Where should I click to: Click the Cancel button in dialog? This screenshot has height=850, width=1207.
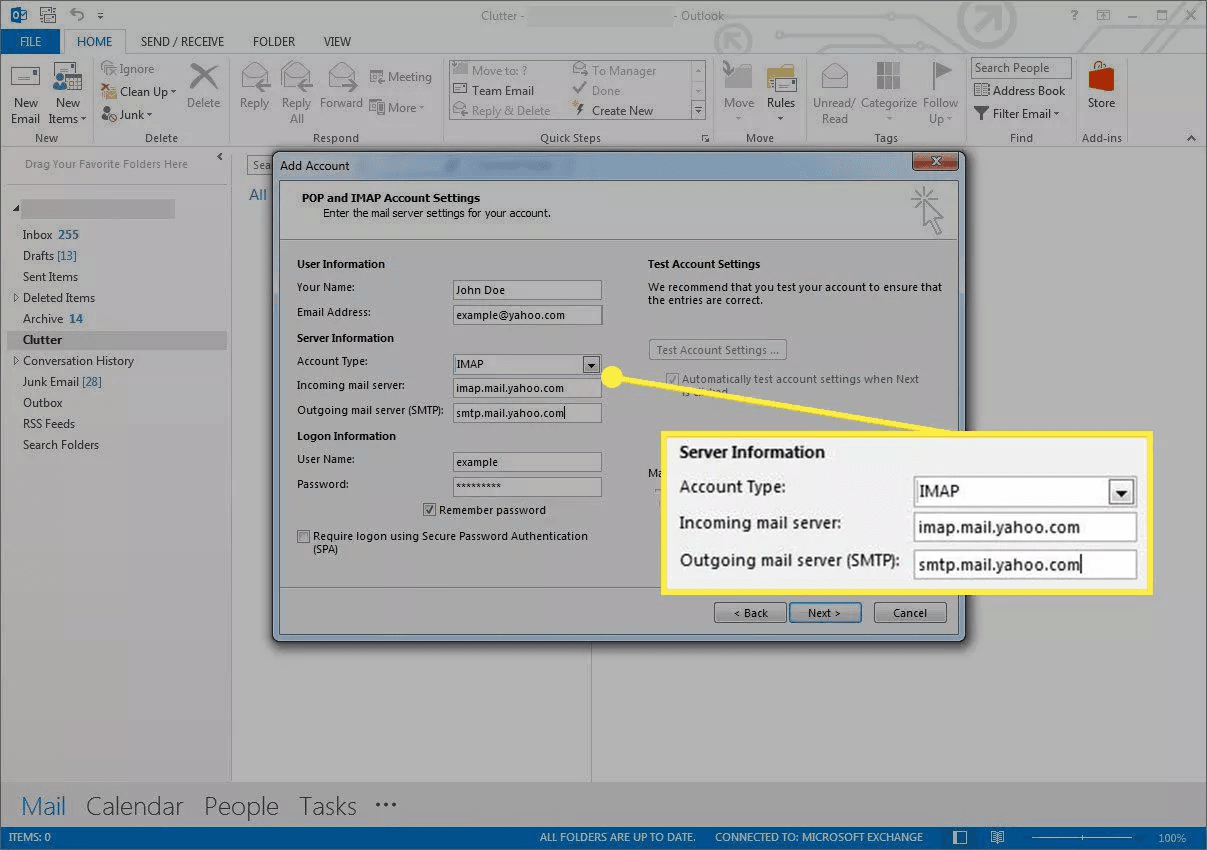click(x=910, y=613)
